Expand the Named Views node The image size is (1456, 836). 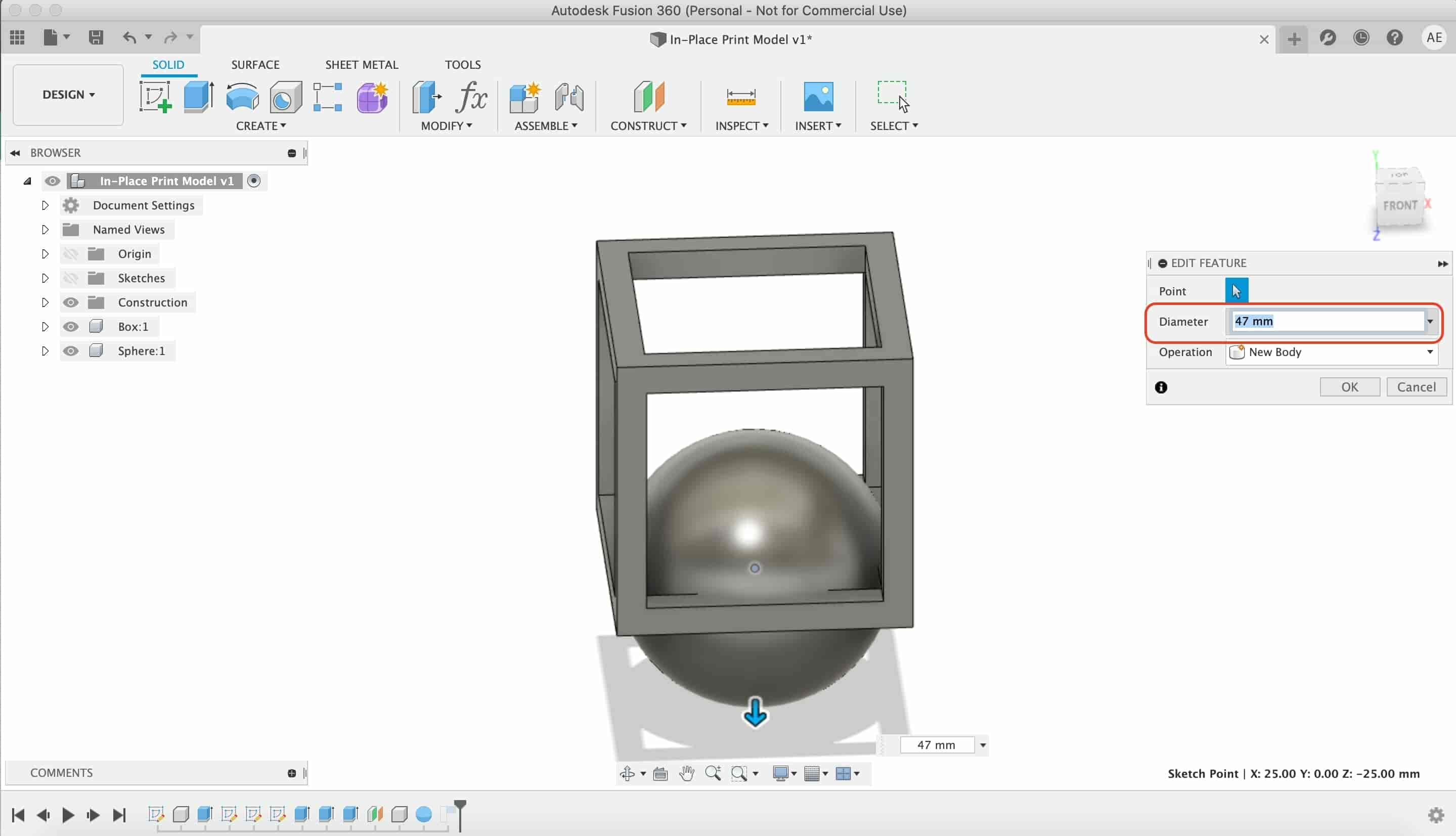(x=45, y=230)
